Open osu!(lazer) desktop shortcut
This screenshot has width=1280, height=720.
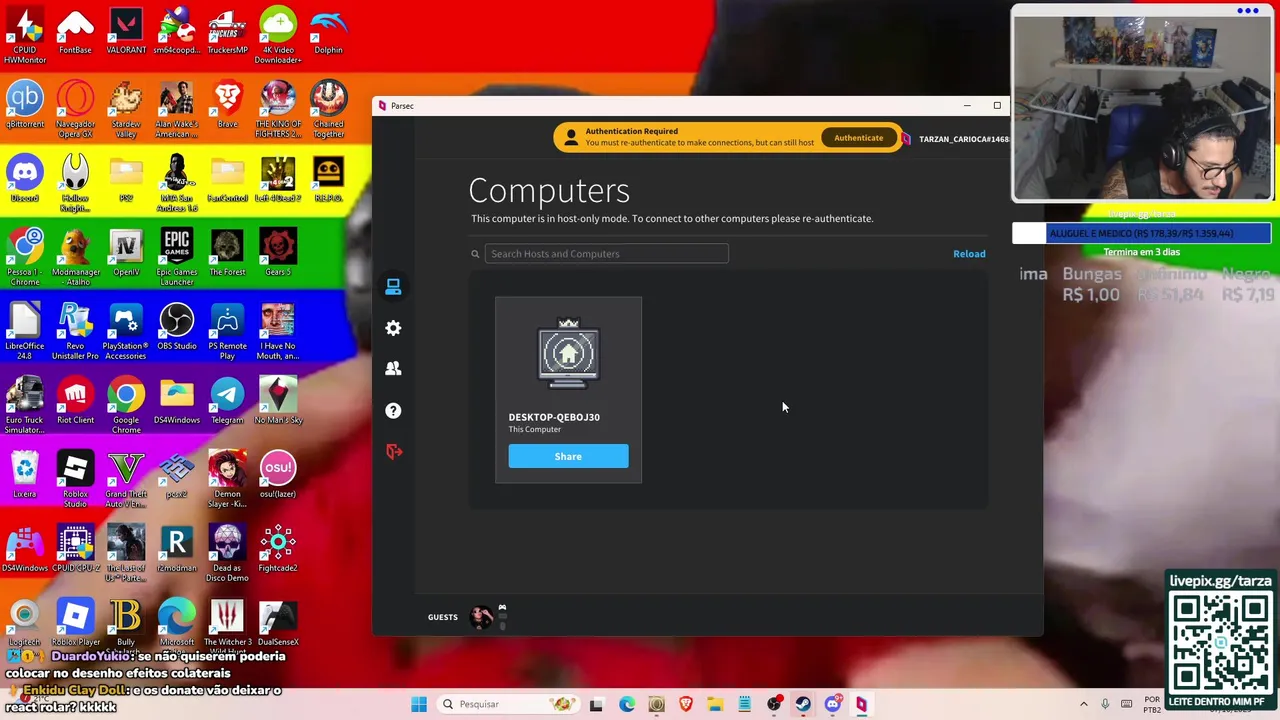tap(278, 474)
